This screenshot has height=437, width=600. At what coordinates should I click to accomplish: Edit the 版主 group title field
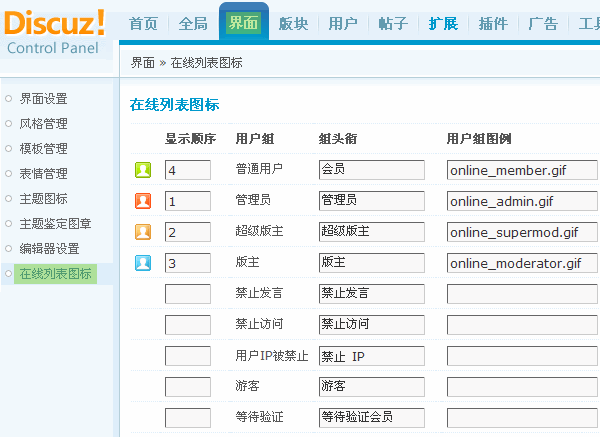point(372,263)
